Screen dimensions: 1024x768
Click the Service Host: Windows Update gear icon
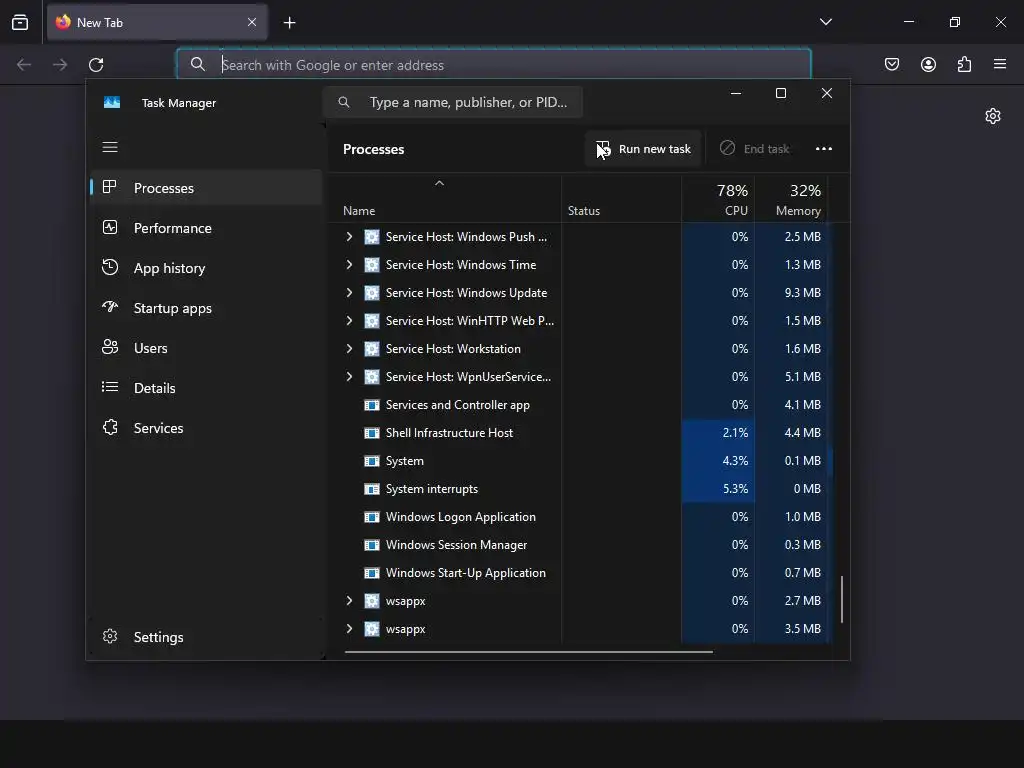pos(372,293)
